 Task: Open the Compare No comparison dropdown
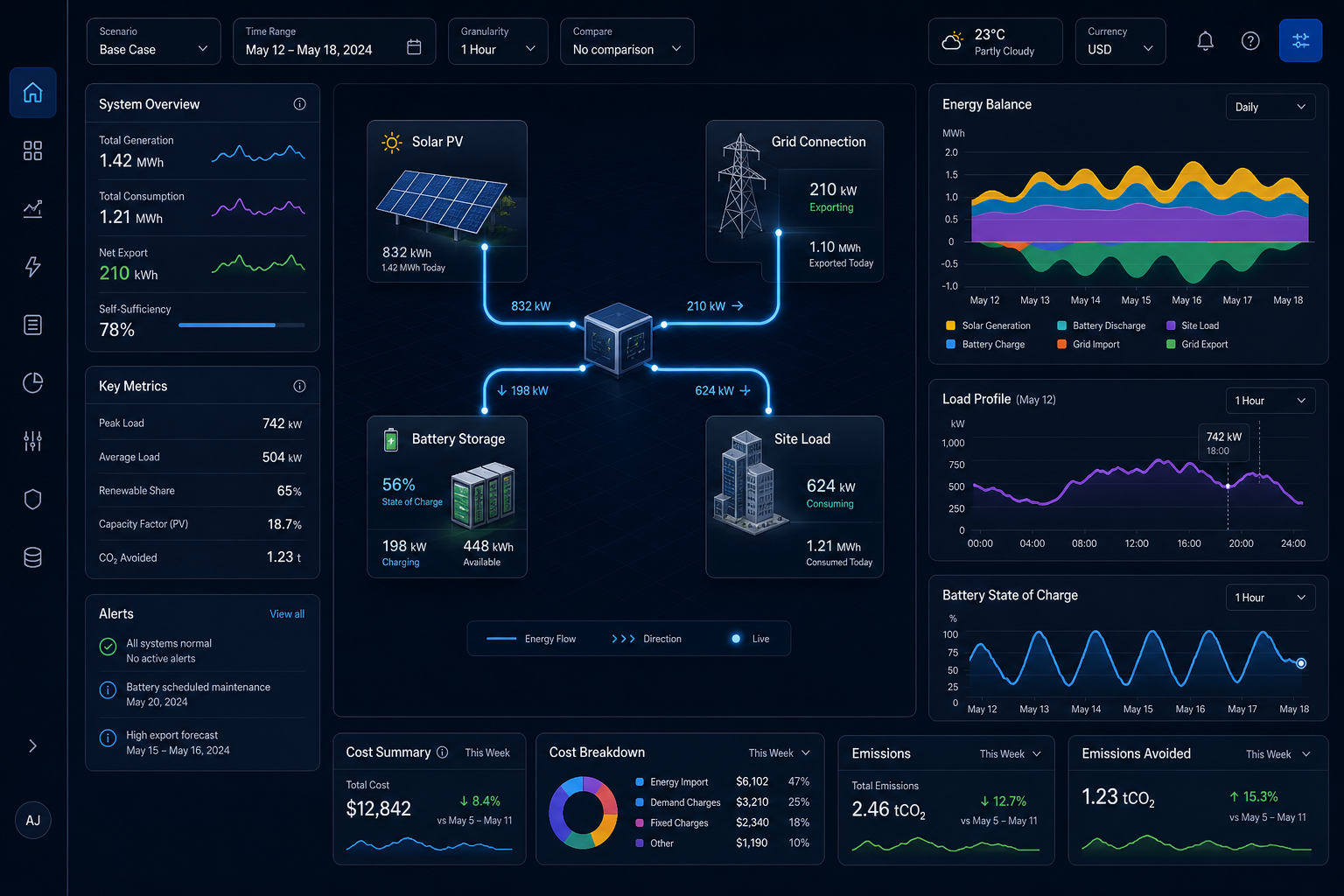coord(626,41)
